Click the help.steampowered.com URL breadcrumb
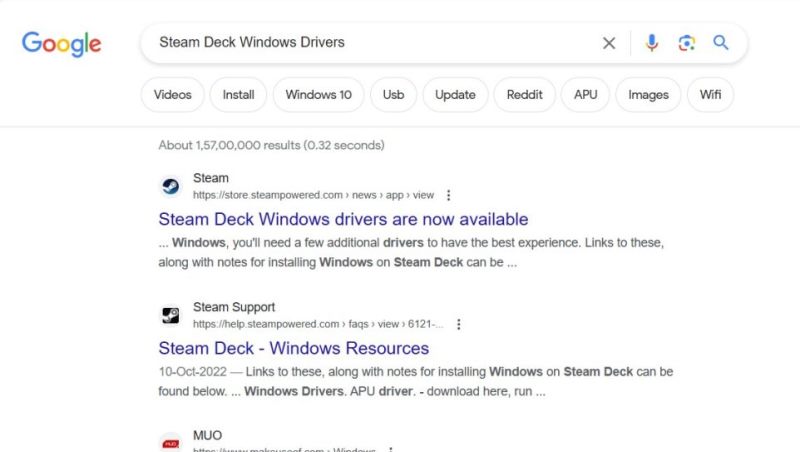The width and height of the screenshot is (800, 452). [318, 324]
